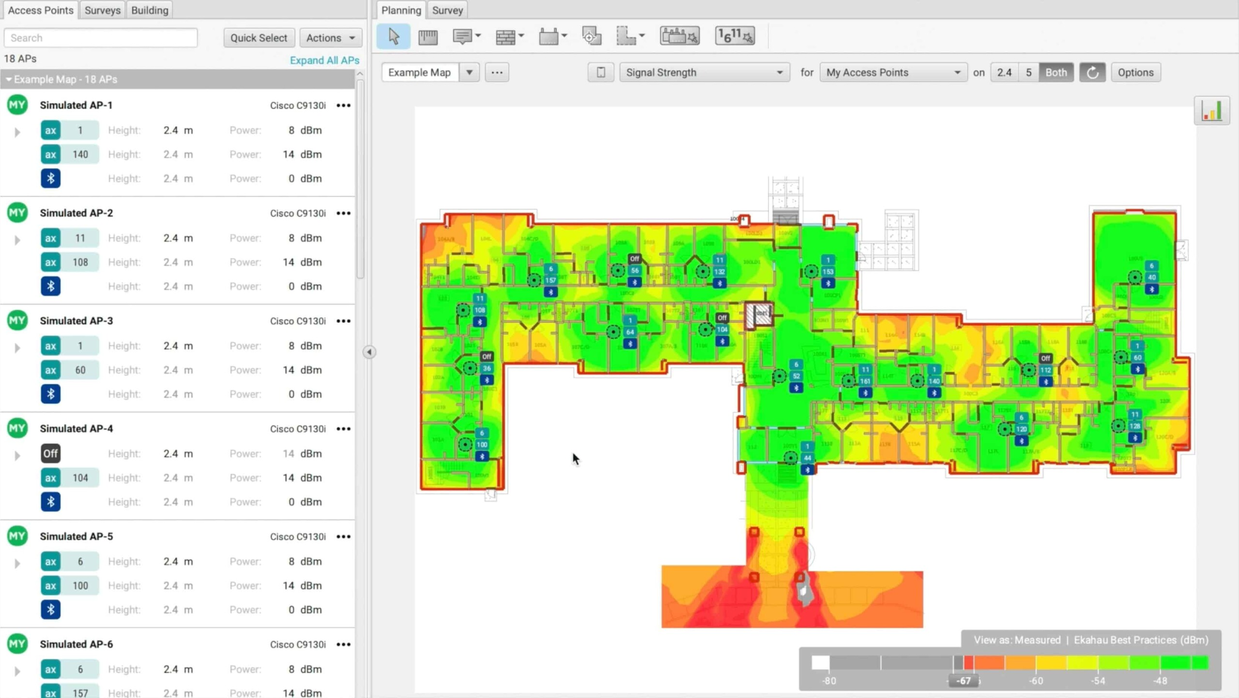Select the arrow selection tool

(393, 35)
